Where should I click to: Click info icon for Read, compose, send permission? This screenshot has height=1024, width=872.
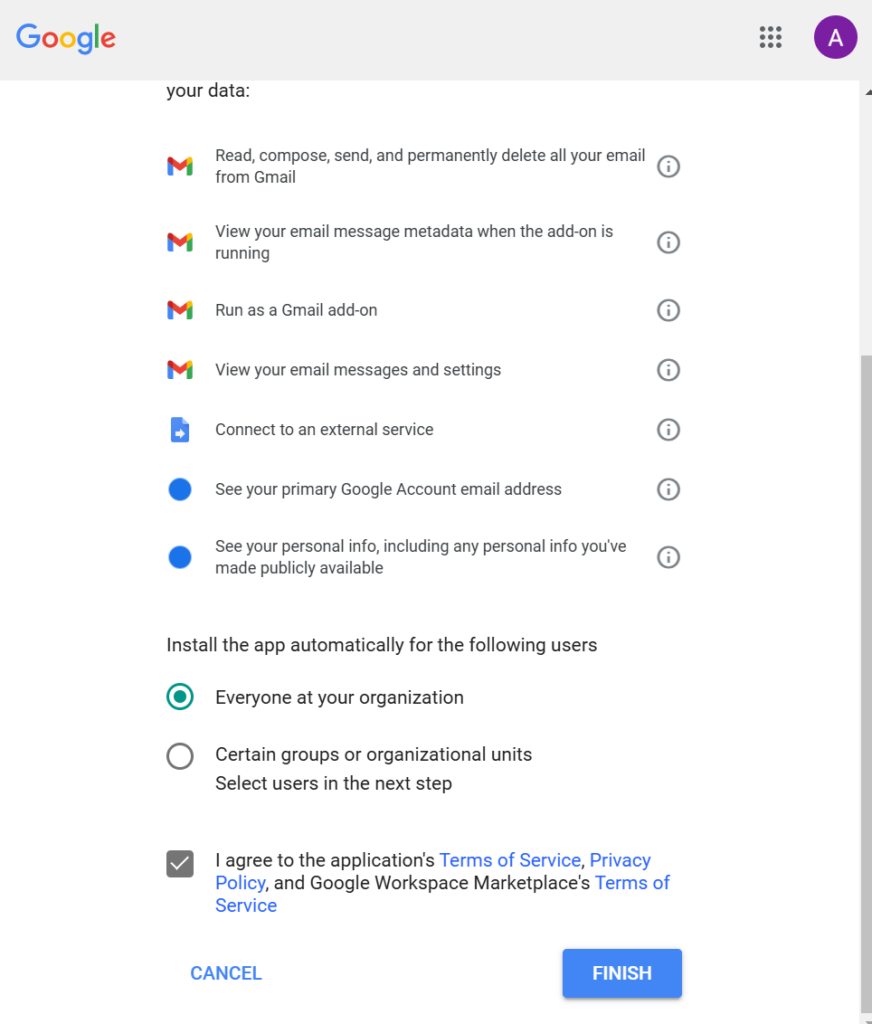point(668,166)
